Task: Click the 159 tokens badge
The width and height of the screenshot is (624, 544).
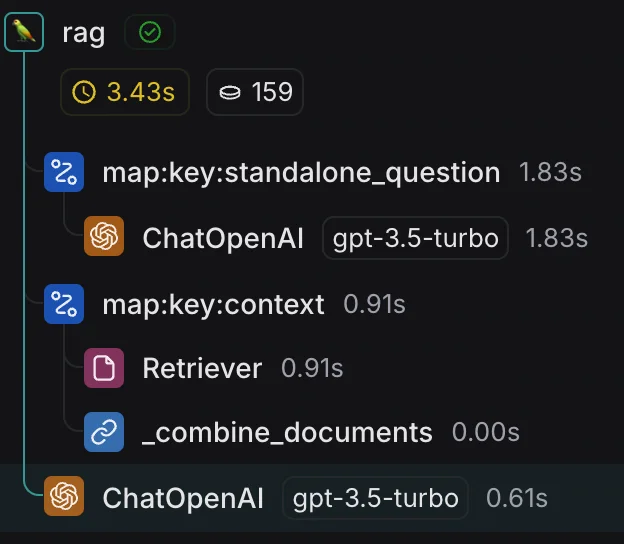Action: [255, 93]
